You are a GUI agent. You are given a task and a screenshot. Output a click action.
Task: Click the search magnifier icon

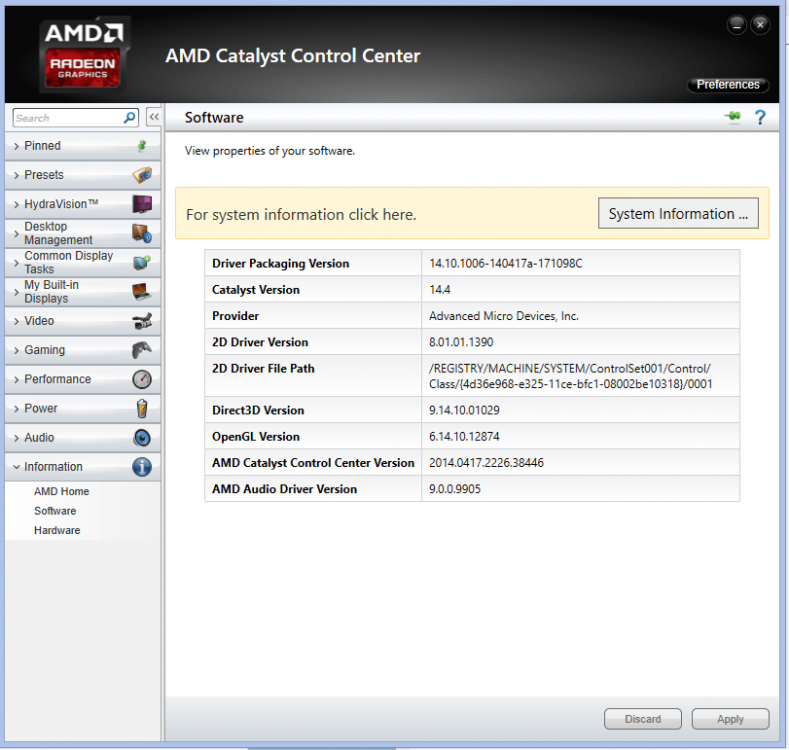[130, 118]
